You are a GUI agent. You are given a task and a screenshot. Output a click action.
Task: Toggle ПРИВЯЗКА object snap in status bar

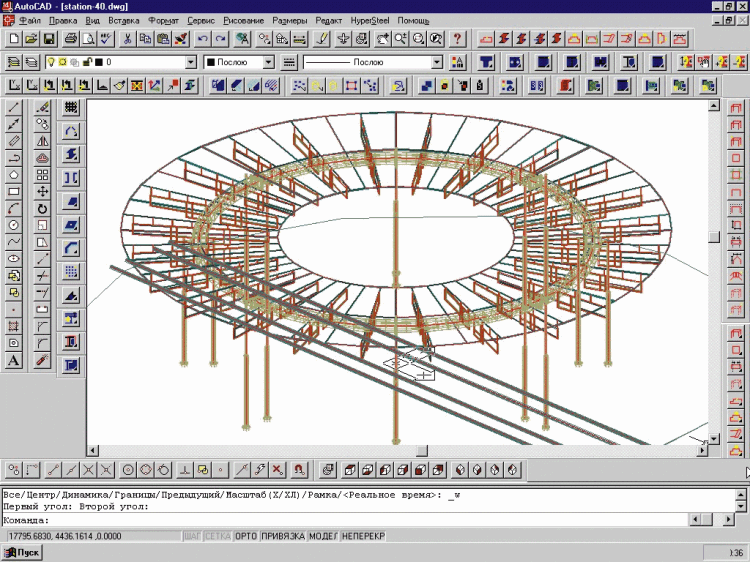tap(283, 537)
